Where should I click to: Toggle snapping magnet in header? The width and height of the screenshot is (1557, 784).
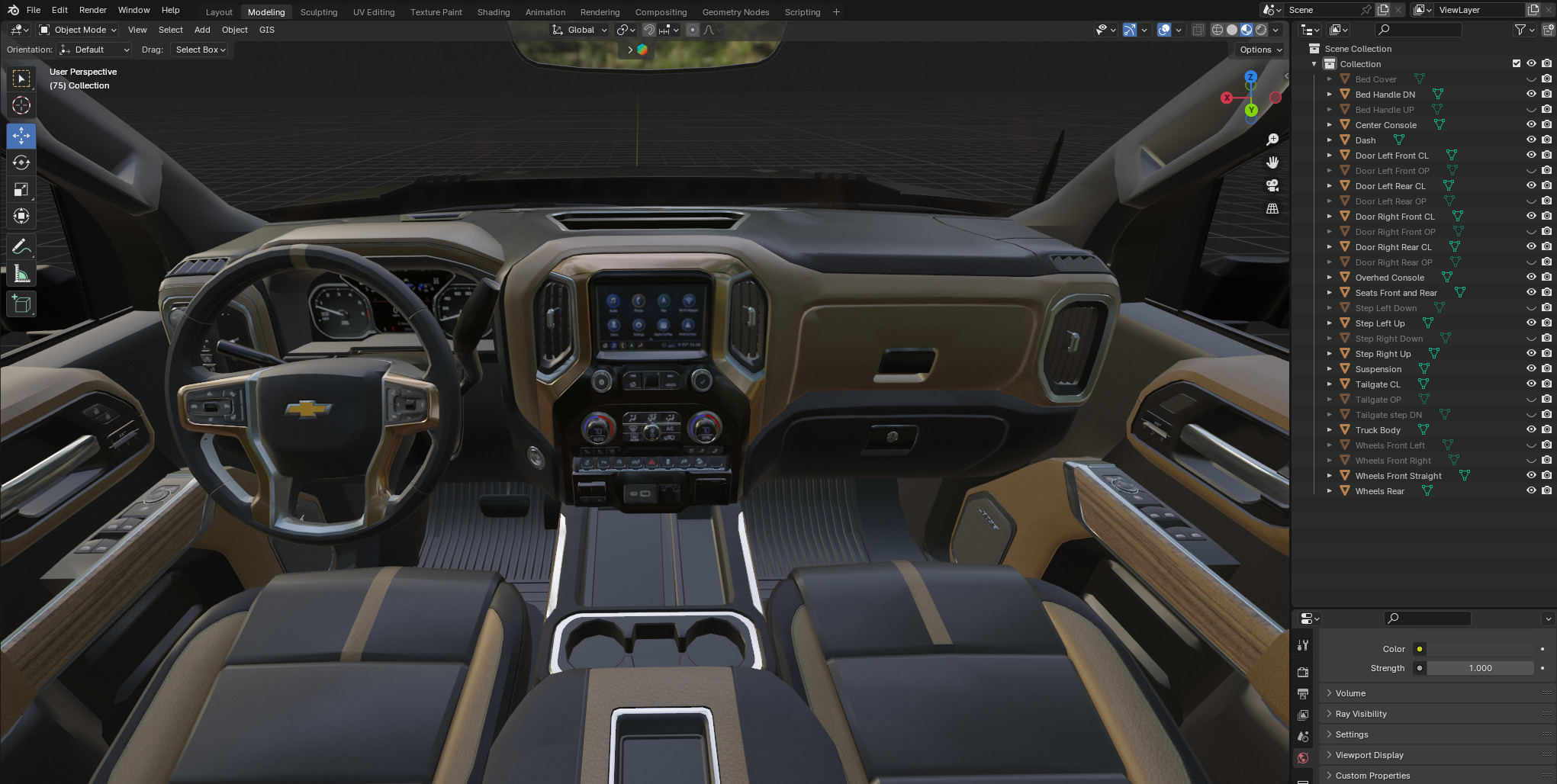pos(649,30)
